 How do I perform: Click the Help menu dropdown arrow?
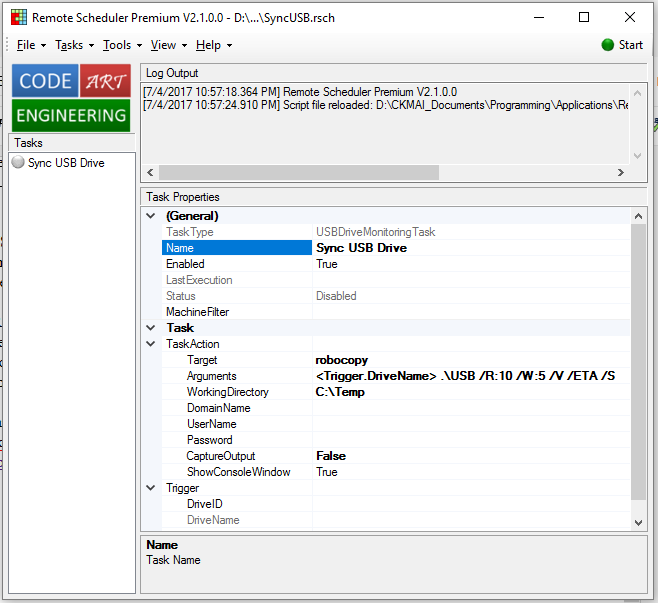(229, 45)
